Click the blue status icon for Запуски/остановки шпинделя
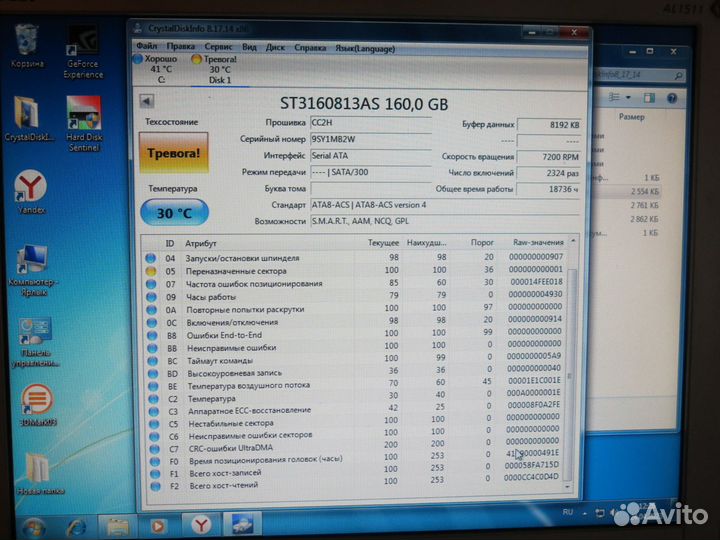 [x=150, y=258]
